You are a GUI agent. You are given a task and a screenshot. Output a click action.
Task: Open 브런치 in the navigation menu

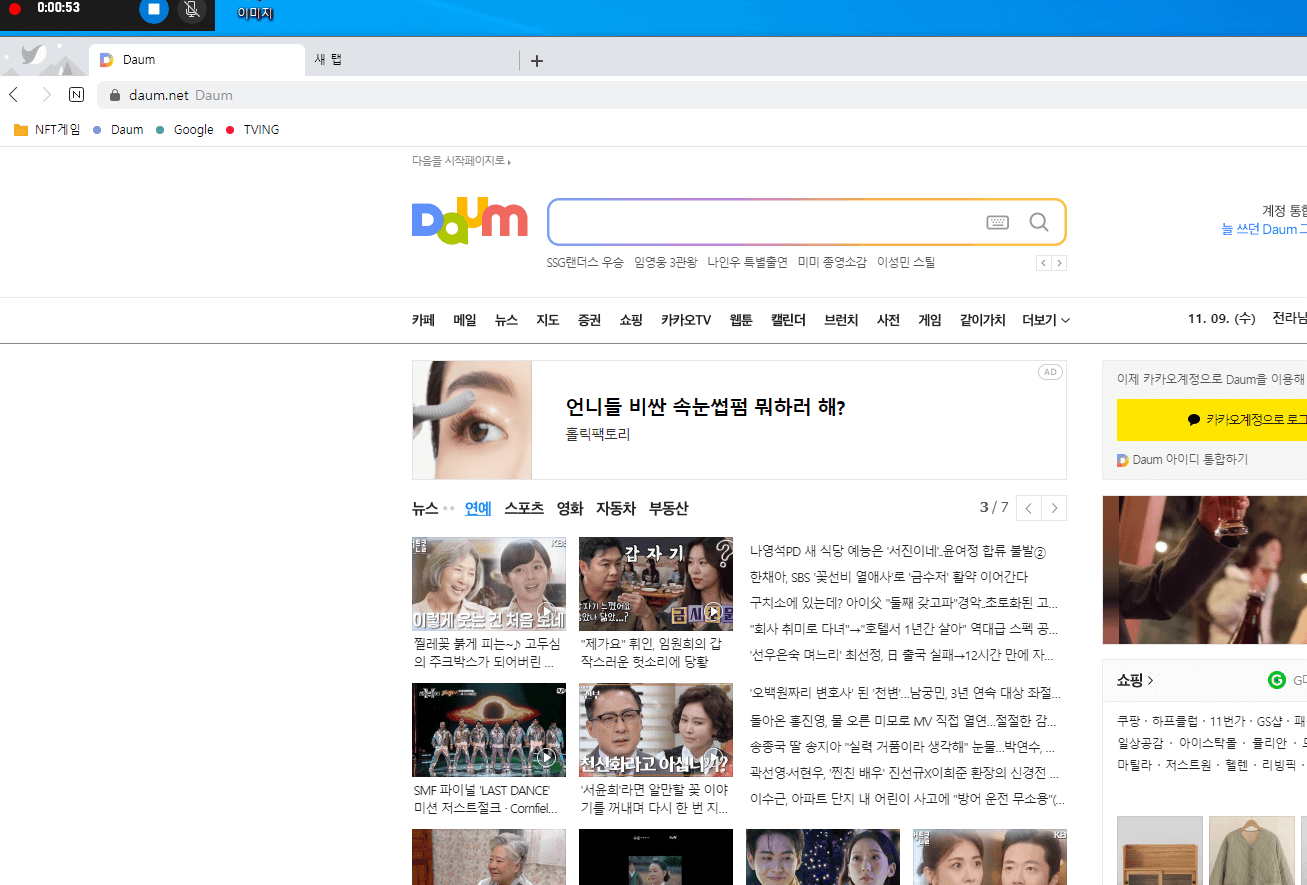841,320
